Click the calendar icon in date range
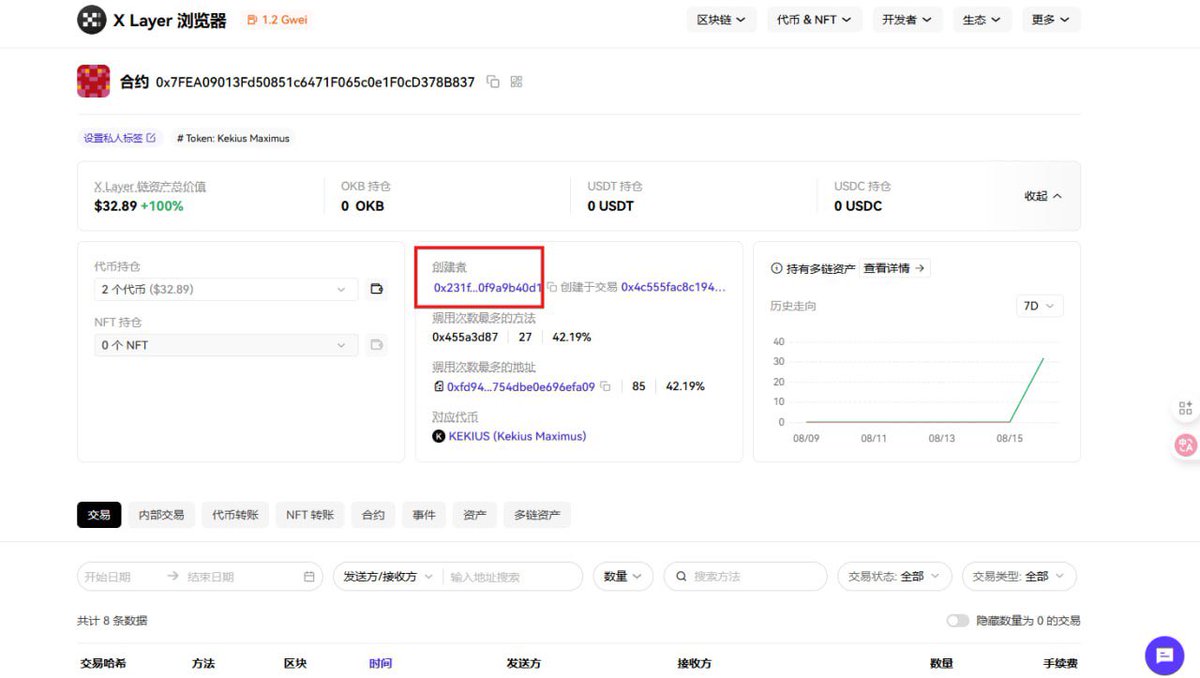This screenshot has height=678, width=1200. pyautogui.click(x=309, y=577)
